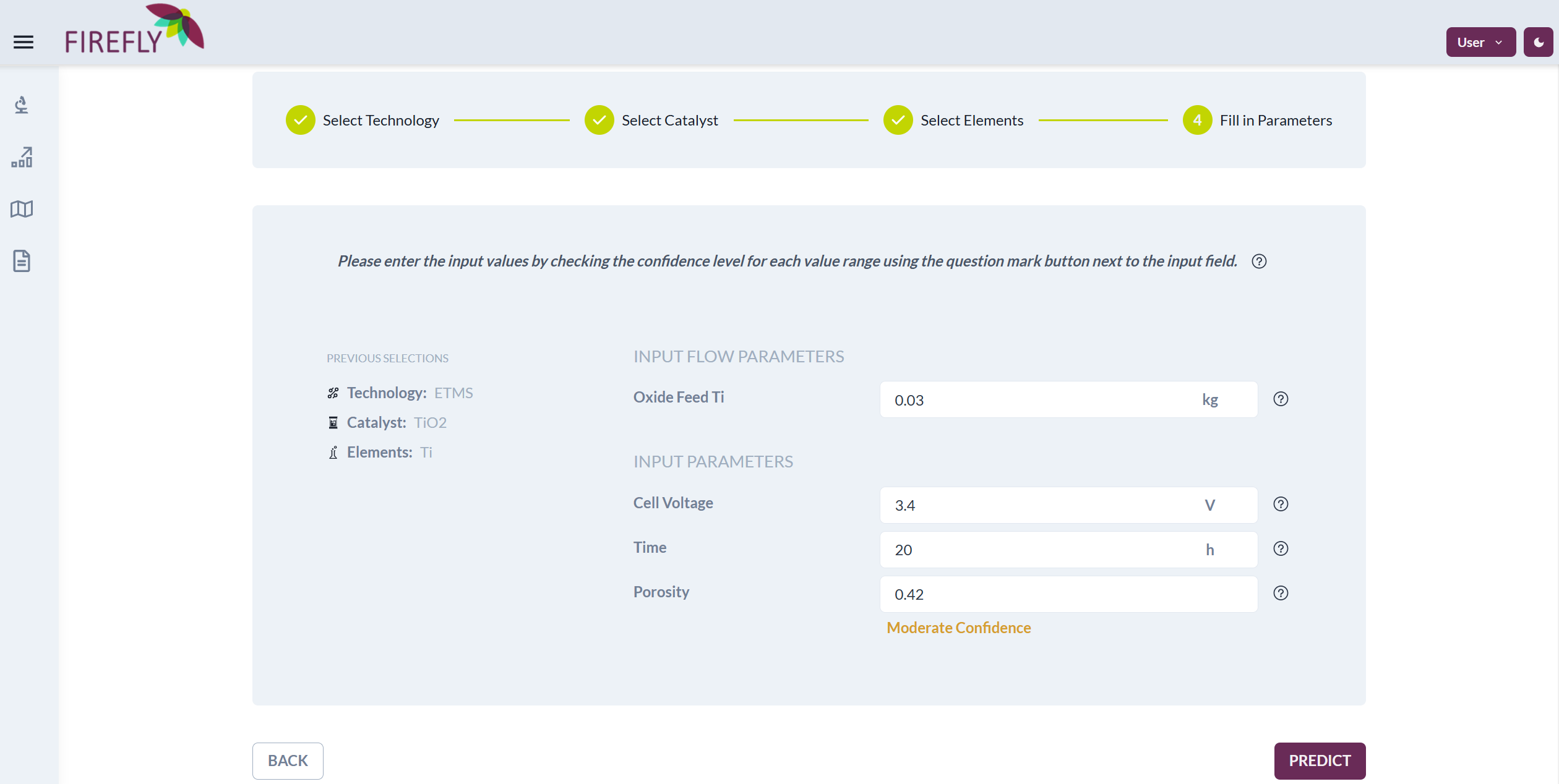Click the Cell Voltage input field

(x=1039, y=505)
